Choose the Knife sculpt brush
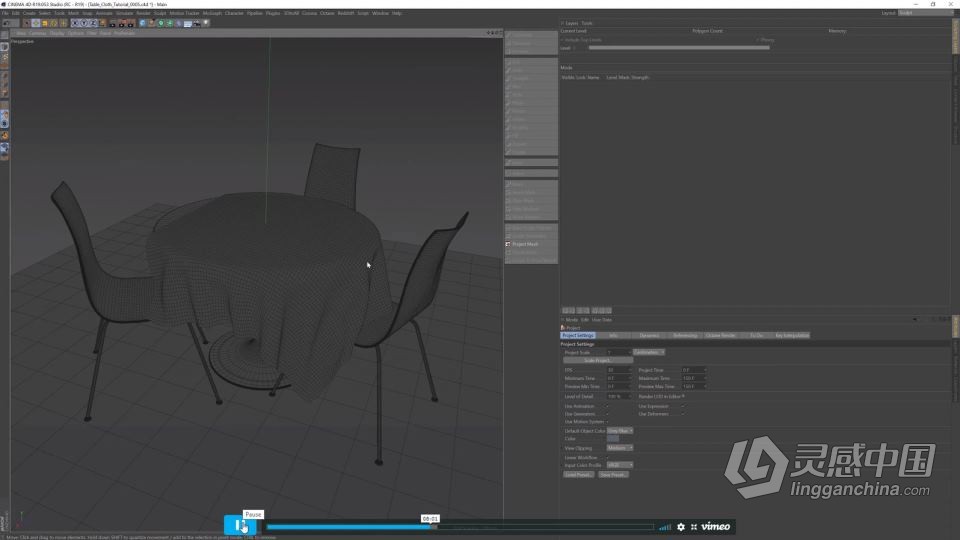The image size is (960, 540). 531,94
